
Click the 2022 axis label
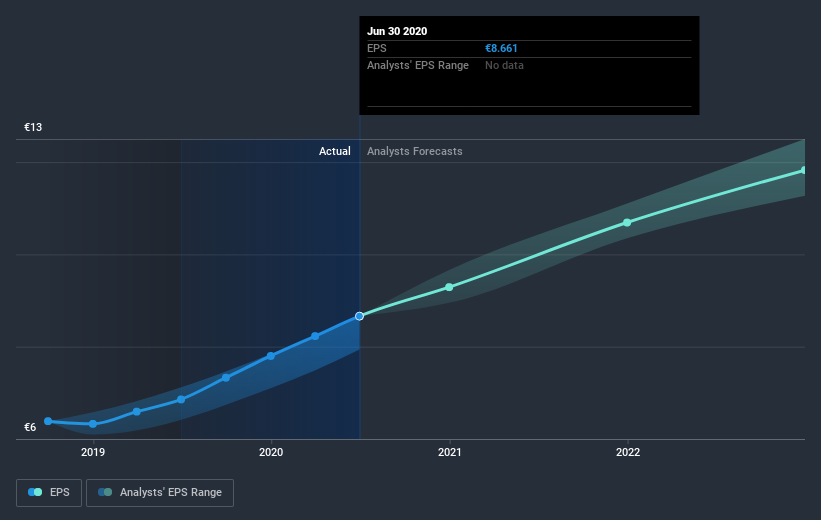tap(628, 452)
